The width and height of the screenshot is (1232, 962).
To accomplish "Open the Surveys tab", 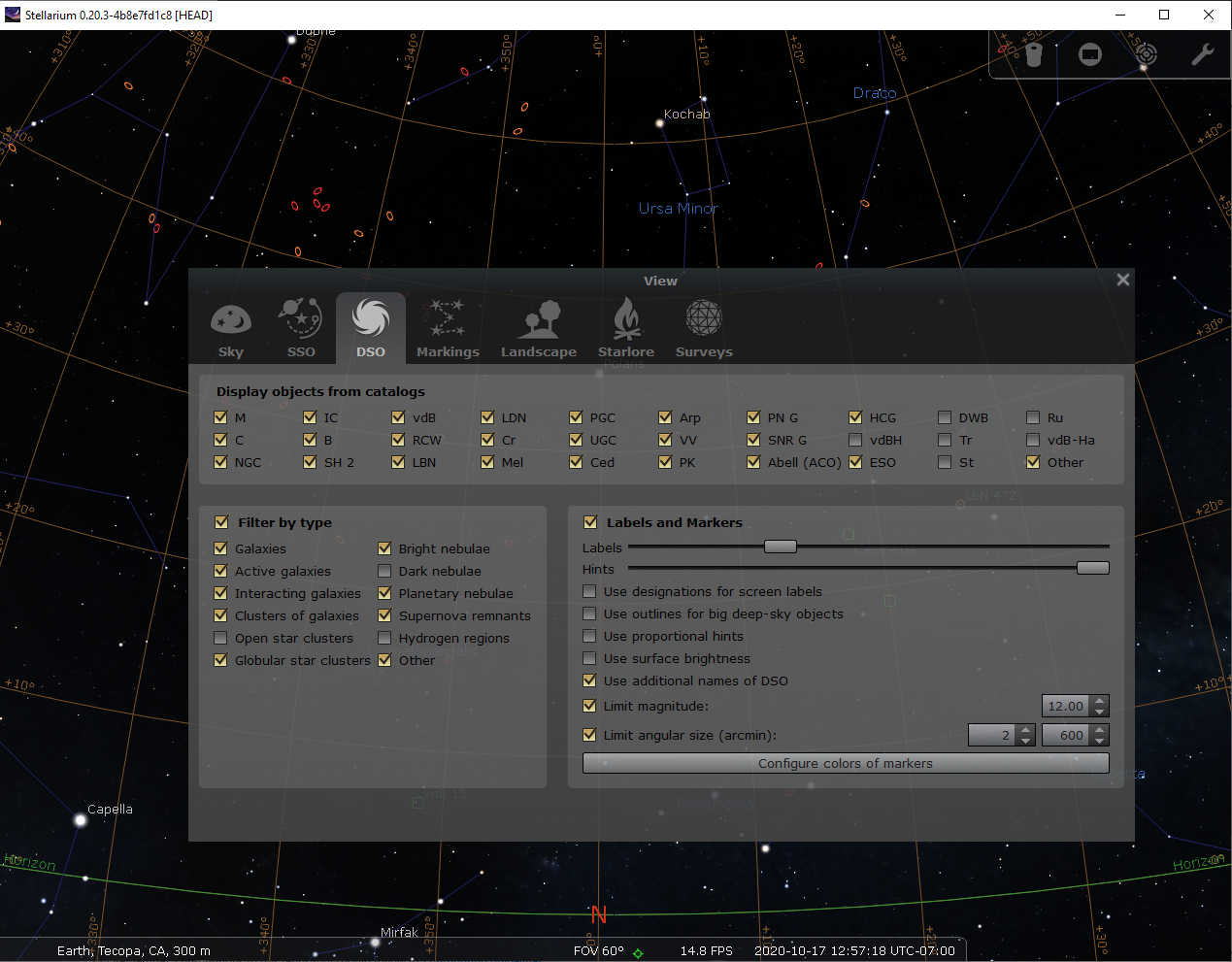I will pyautogui.click(x=703, y=320).
